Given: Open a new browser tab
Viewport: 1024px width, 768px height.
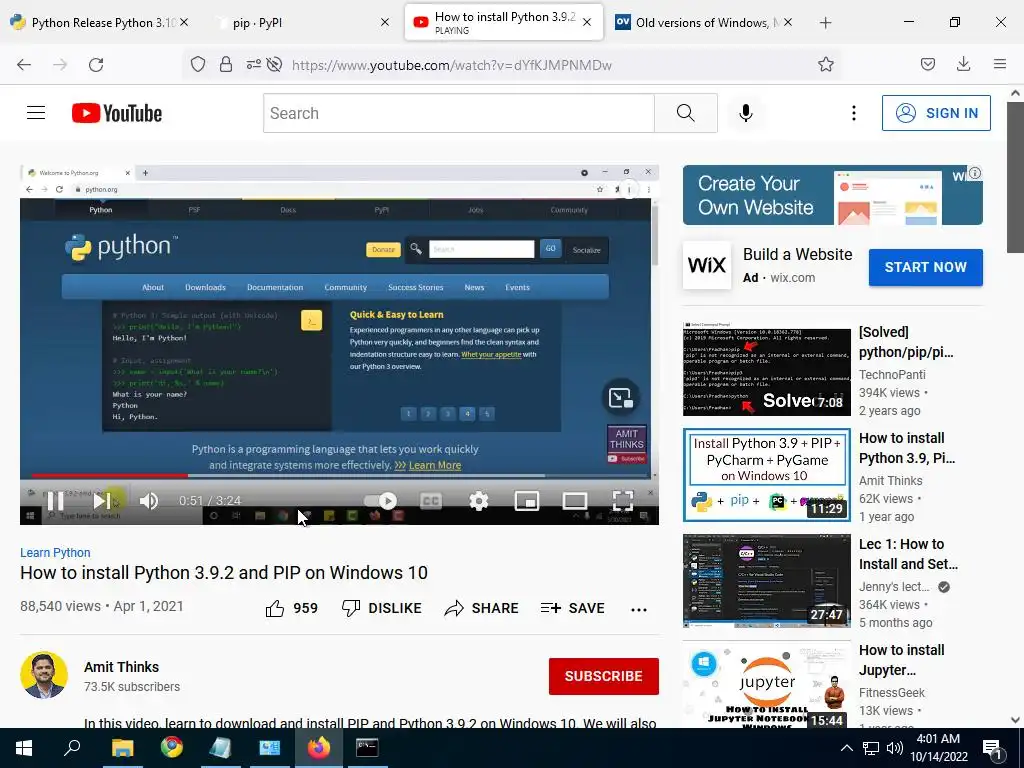Looking at the screenshot, I should click(825, 23).
